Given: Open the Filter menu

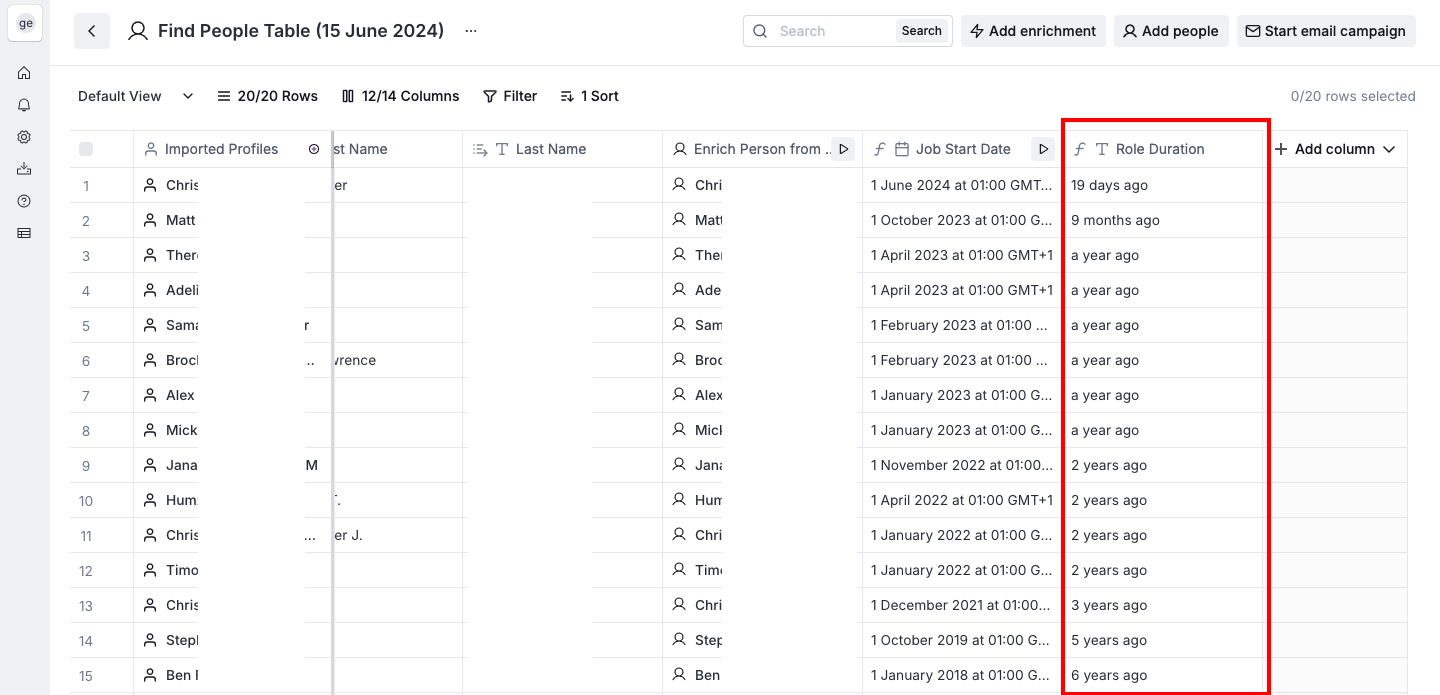Looking at the screenshot, I should pos(510,96).
